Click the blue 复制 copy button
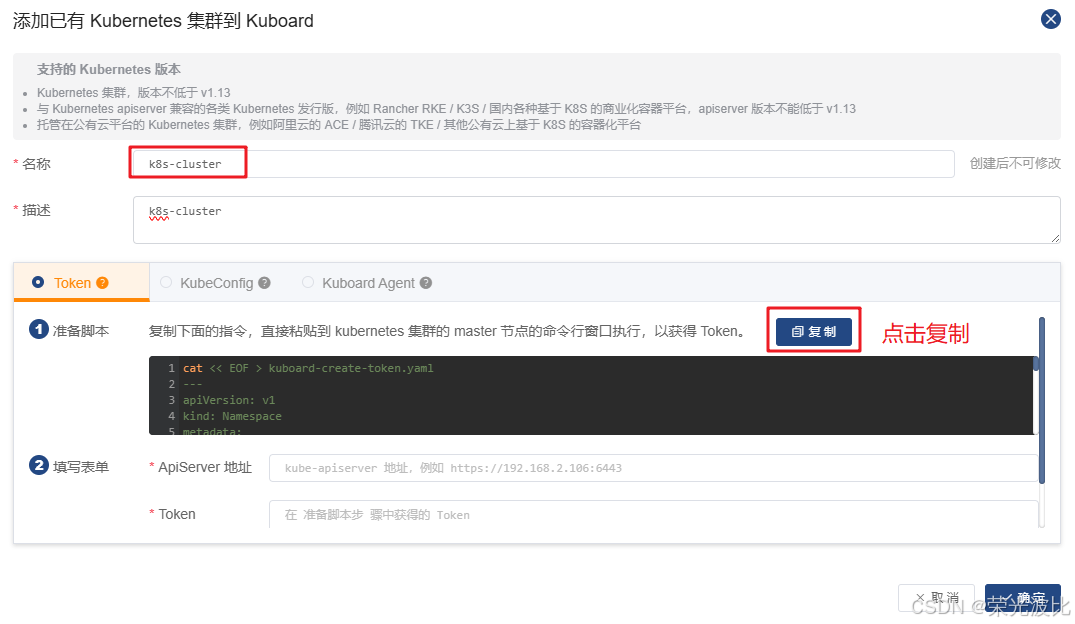This screenshot has height=624, width=1075. (x=814, y=331)
